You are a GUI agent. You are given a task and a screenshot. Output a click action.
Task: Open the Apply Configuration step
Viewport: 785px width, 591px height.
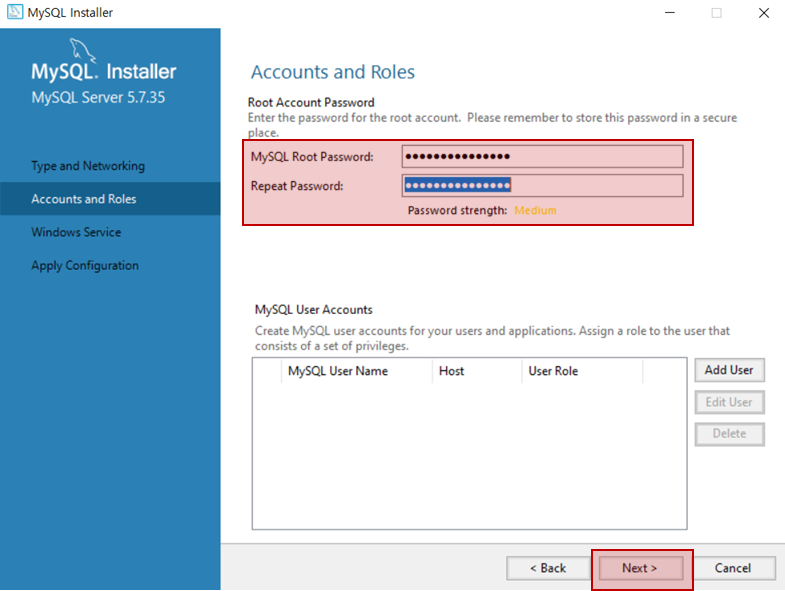click(x=85, y=265)
